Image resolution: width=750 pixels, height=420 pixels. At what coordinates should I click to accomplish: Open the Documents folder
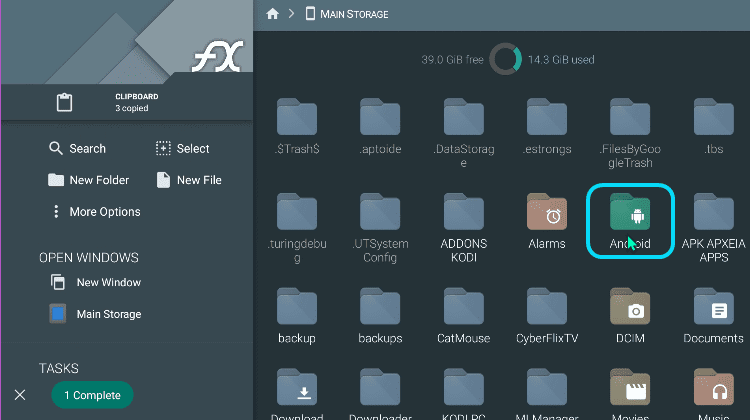pyautogui.click(x=714, y=316)
